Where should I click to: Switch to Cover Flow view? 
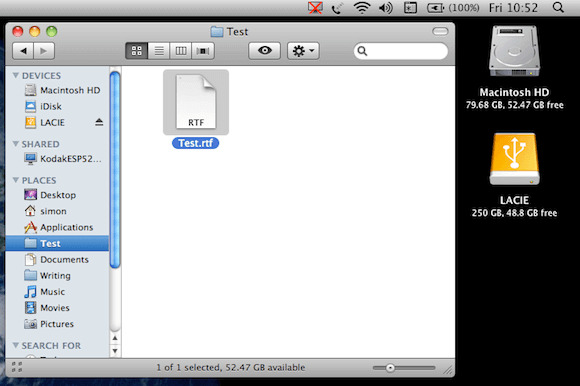click(x=203, y=51)
